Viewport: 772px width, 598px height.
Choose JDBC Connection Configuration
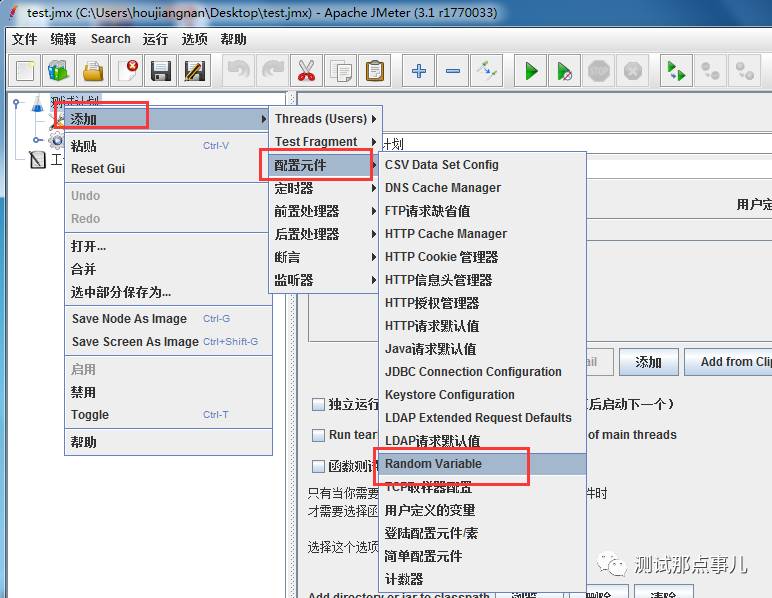pyautogui.click(x=482, y=372)
